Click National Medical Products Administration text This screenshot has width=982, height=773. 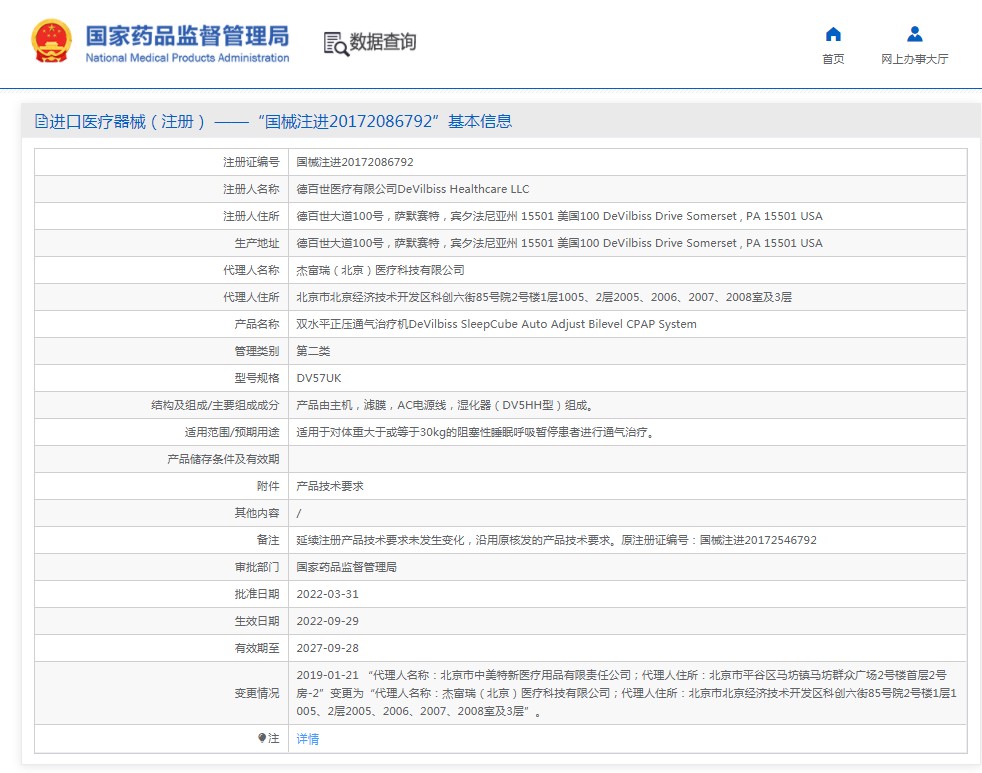click(187, 58)
